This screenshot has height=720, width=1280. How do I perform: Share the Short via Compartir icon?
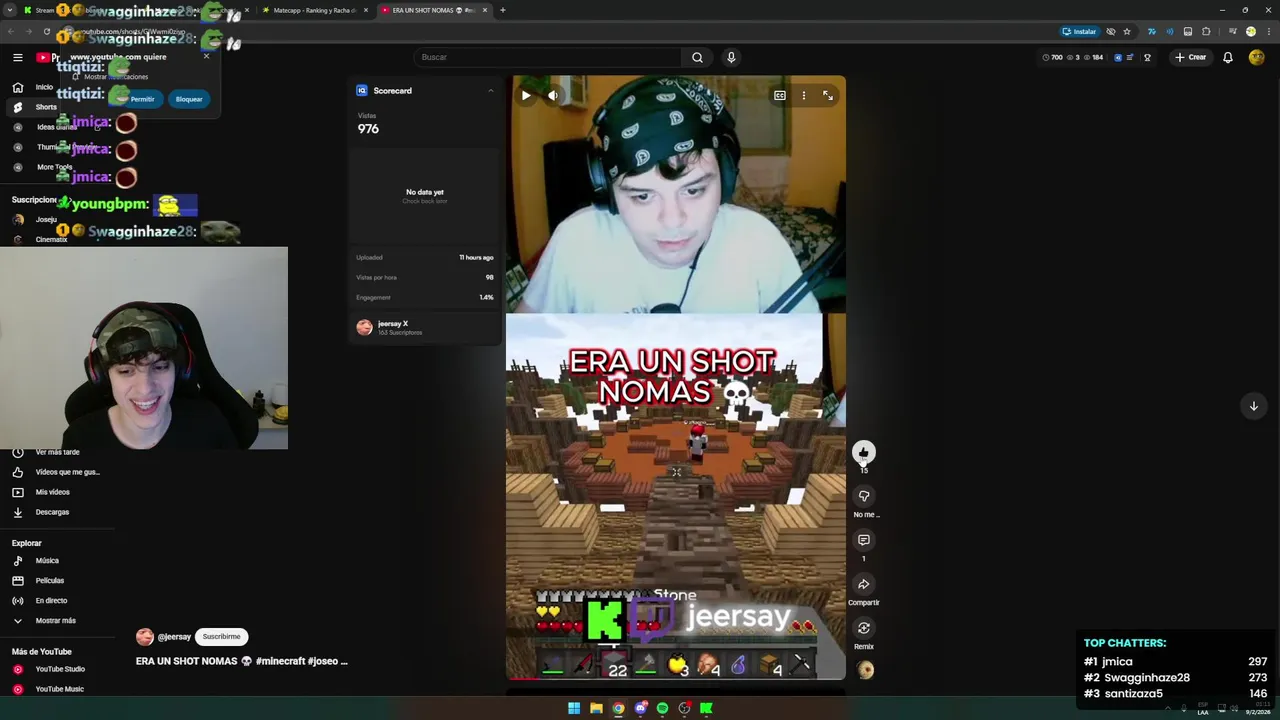864,584
